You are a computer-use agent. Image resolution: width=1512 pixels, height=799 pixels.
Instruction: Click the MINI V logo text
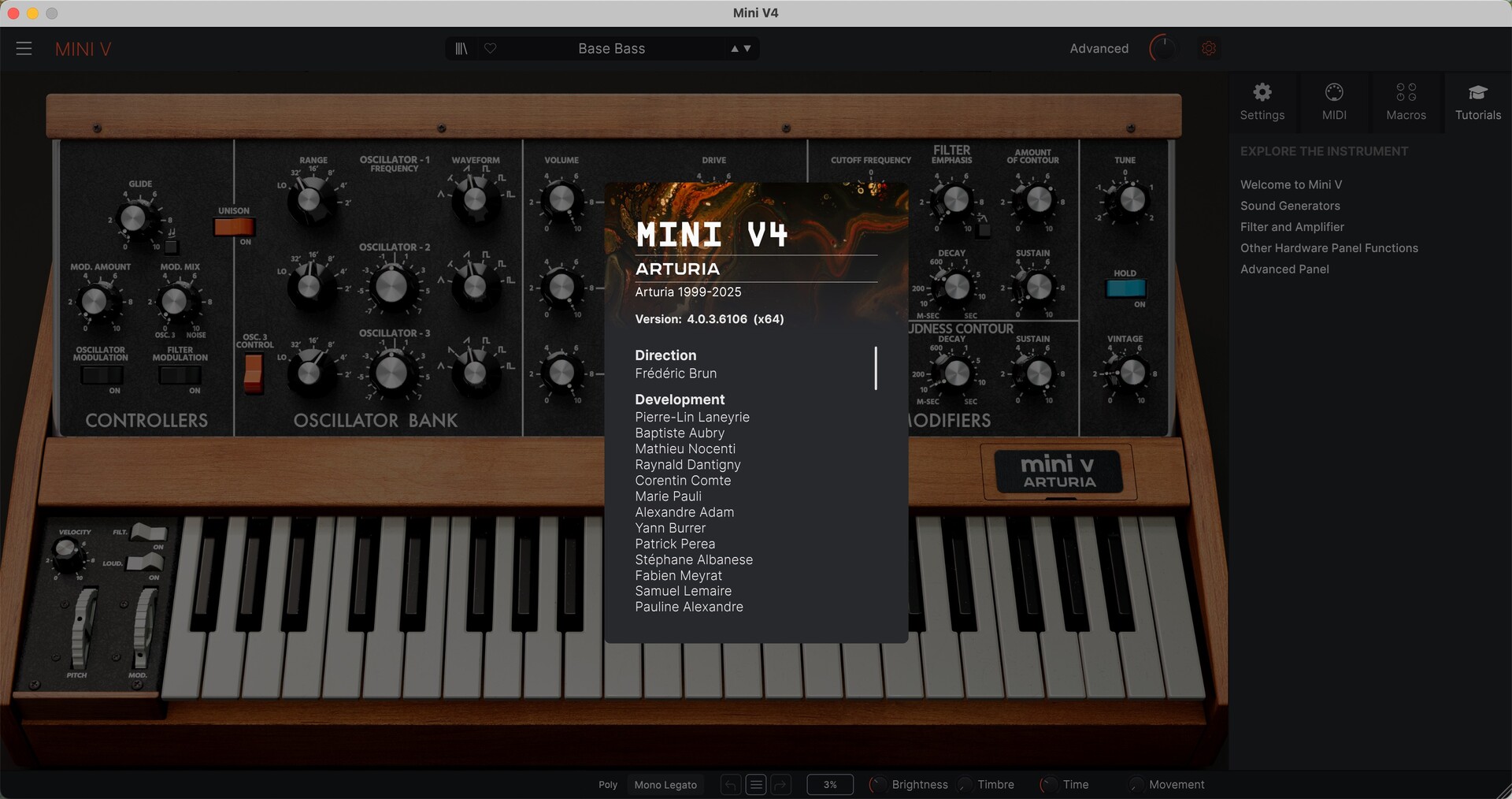pos(83,49)
